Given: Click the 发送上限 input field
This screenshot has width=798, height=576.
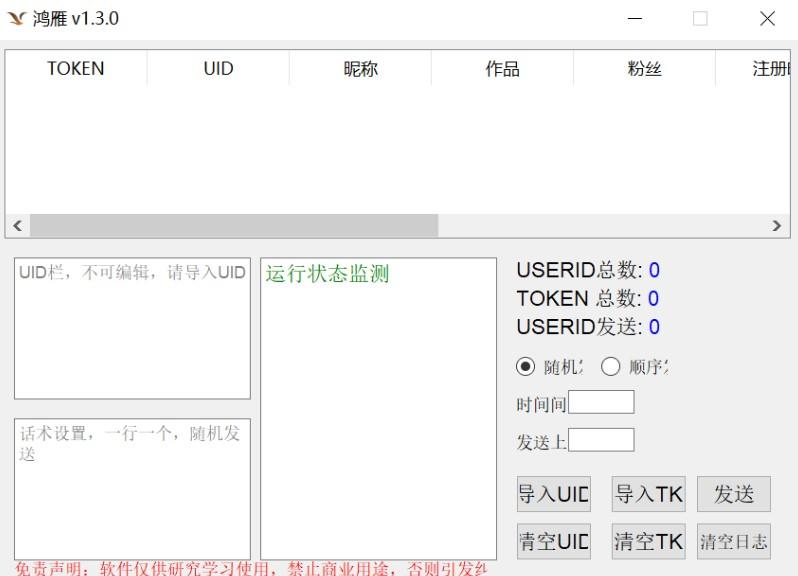Looking at the screenshot, I should (x=601, y=440).
